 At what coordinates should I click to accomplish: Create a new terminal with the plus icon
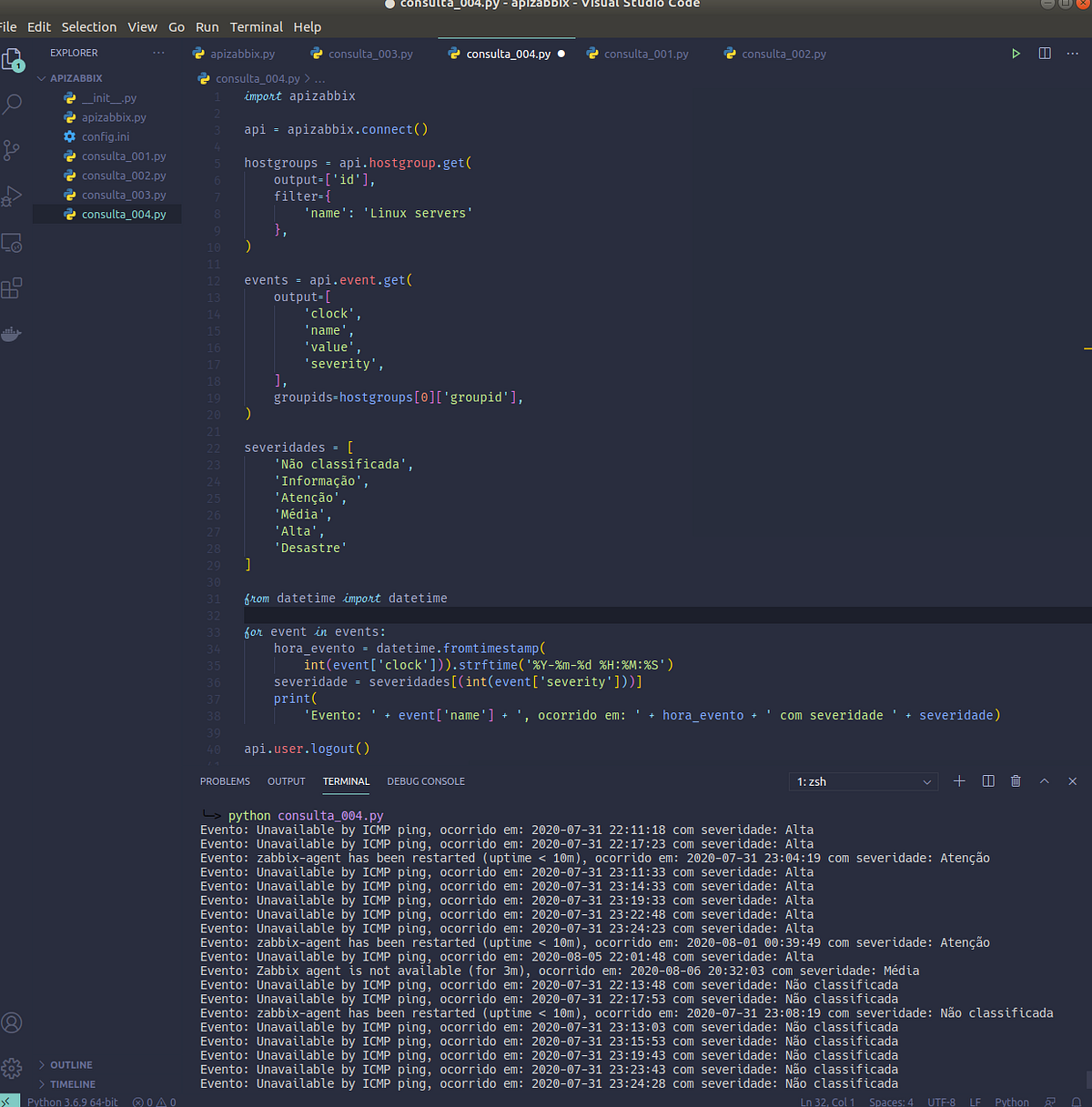[x=959, y=781]
